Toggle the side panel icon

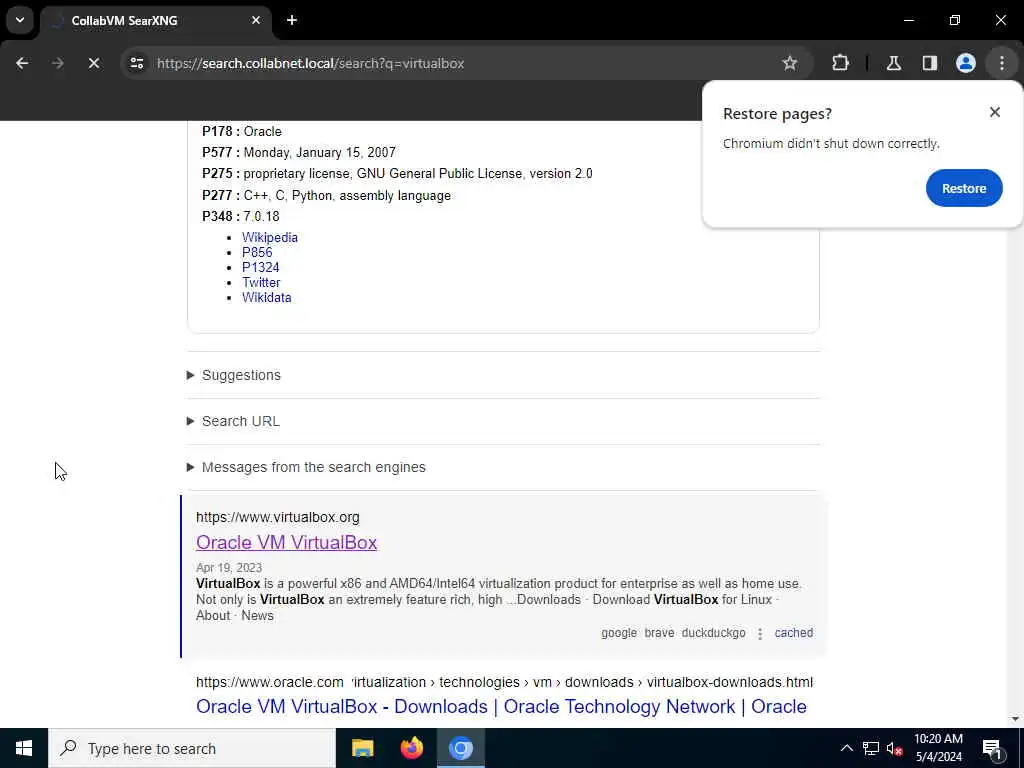pos(930,63)
